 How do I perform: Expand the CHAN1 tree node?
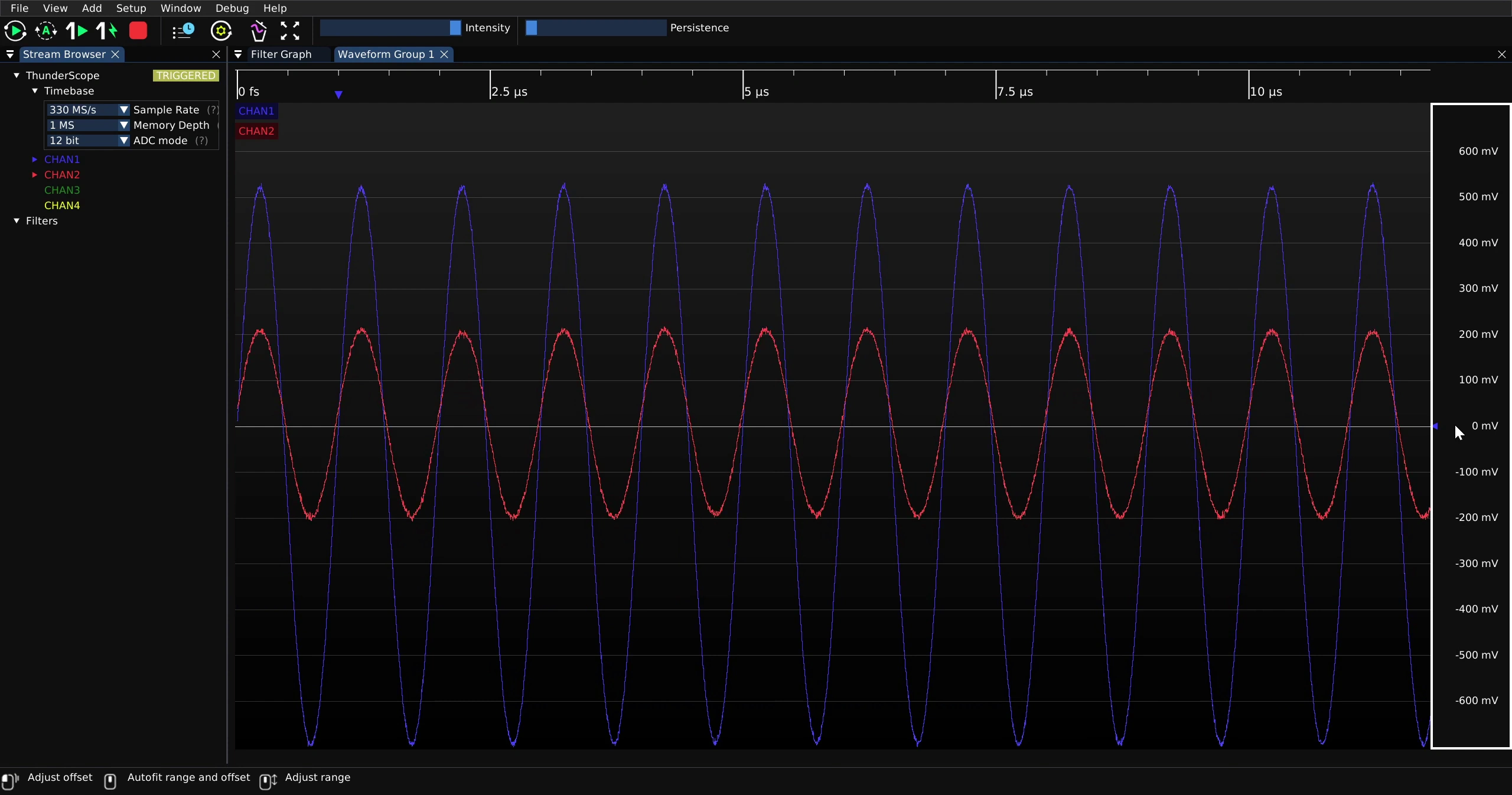click(34, 159)
